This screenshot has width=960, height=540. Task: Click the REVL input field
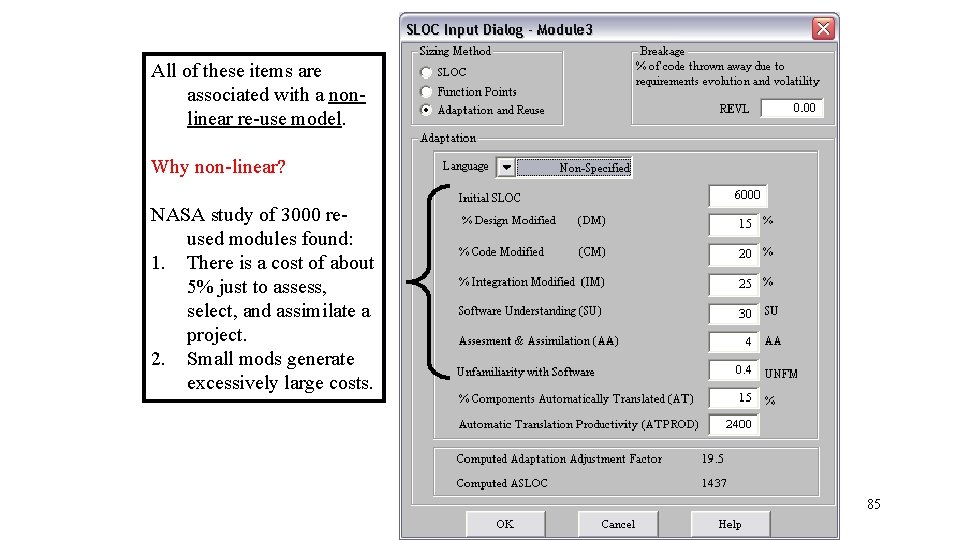pos(792,108)
